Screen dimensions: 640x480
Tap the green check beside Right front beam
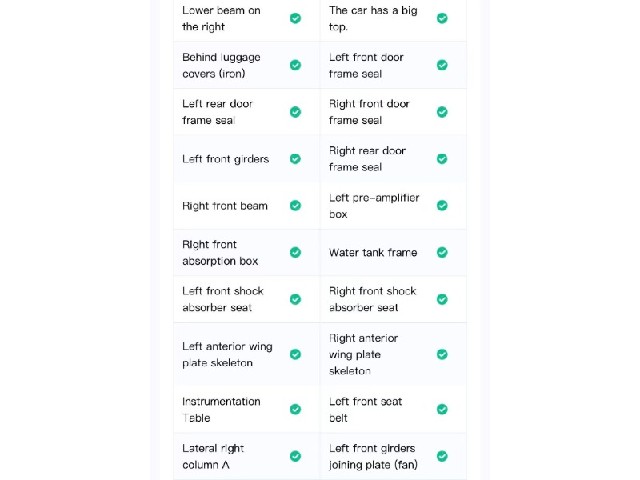tap(296, 205)
